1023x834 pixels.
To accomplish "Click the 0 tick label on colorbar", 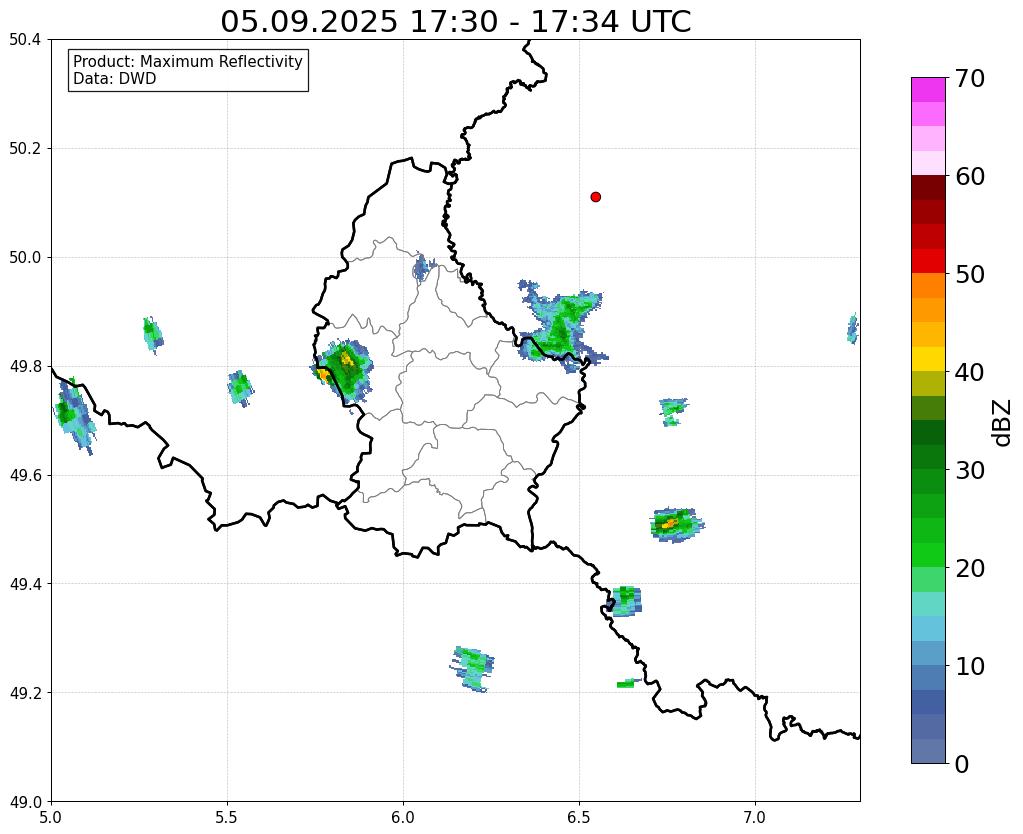I will [962, 764].
